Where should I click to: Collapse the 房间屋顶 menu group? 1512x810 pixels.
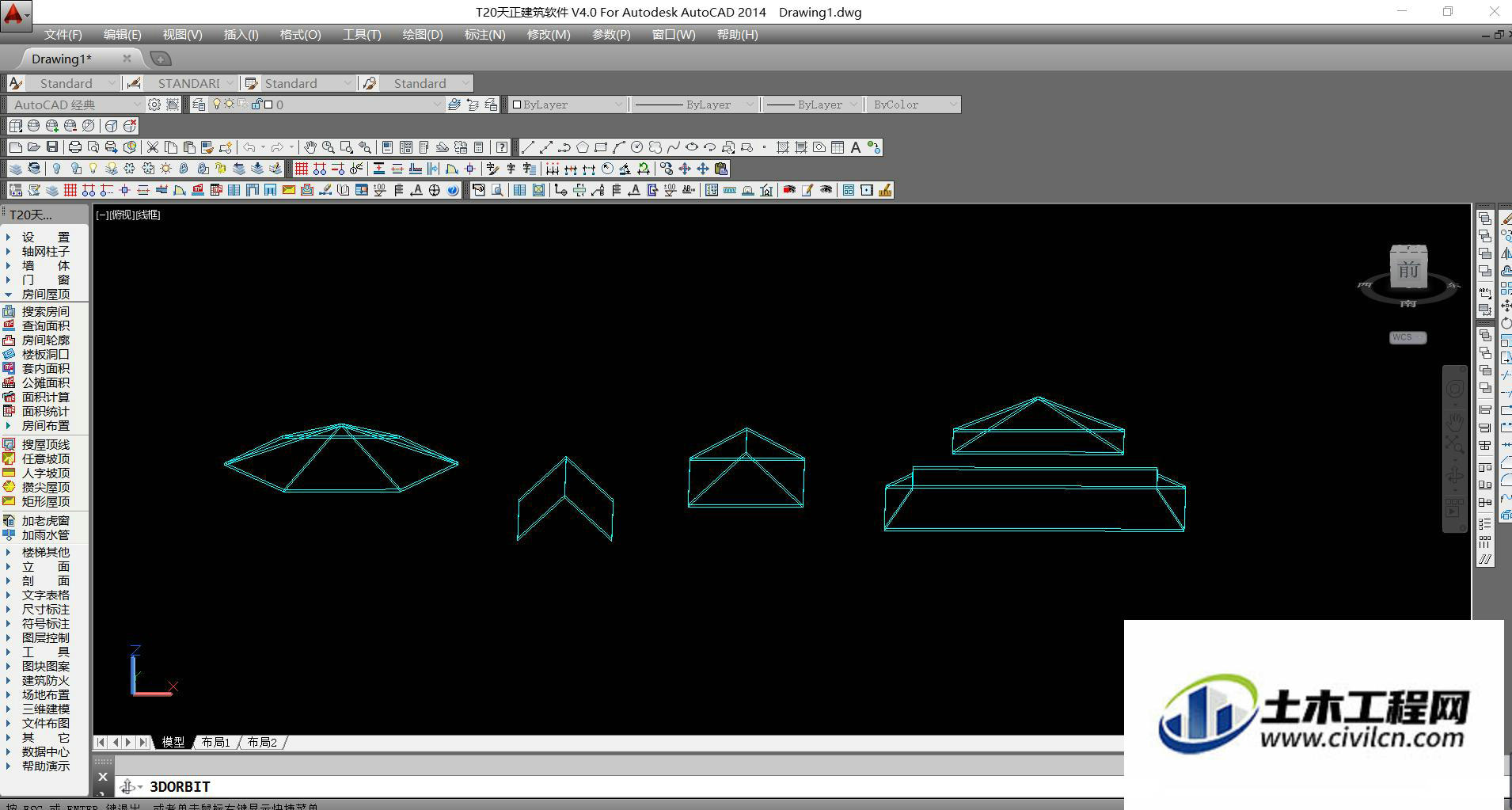click(45, 294)
